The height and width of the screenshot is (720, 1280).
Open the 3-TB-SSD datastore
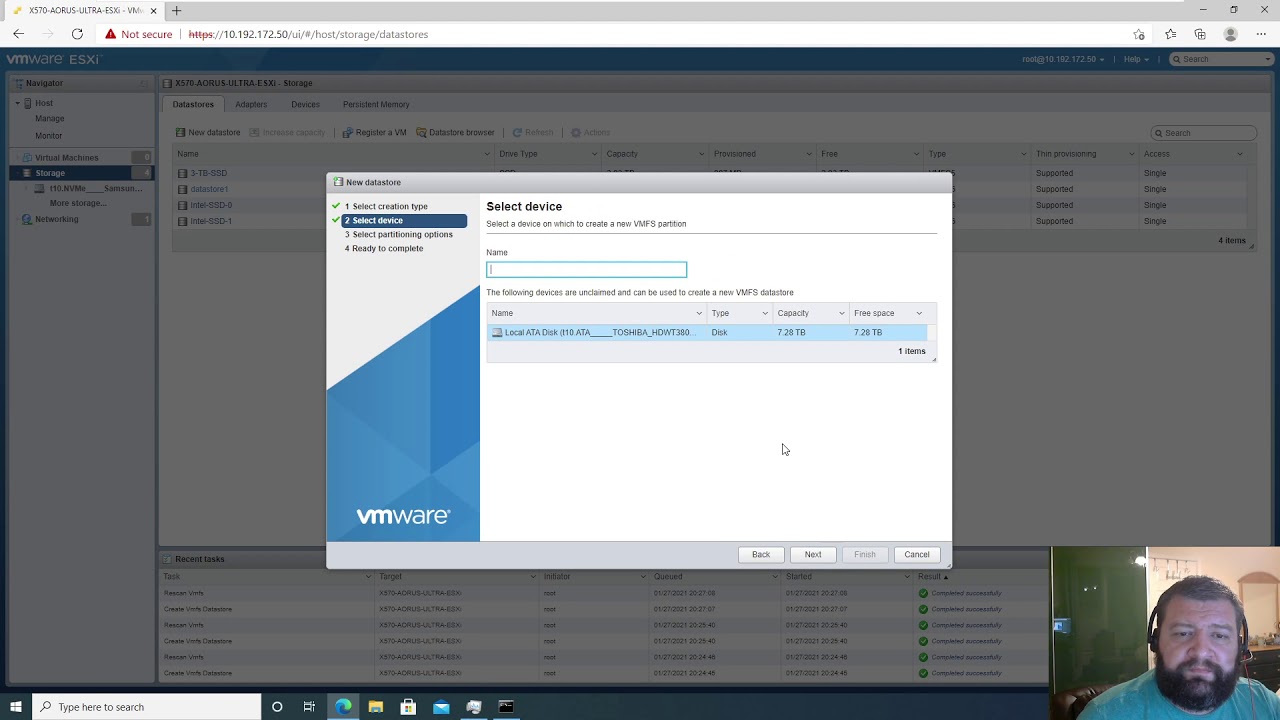click(x=209, y=173)
